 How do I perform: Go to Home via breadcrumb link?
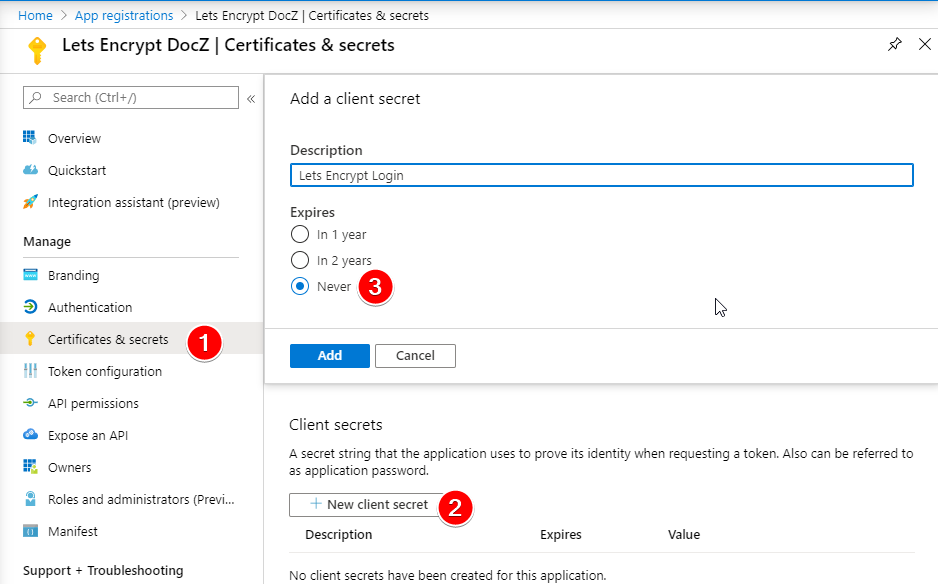click(x=35, y=15)
